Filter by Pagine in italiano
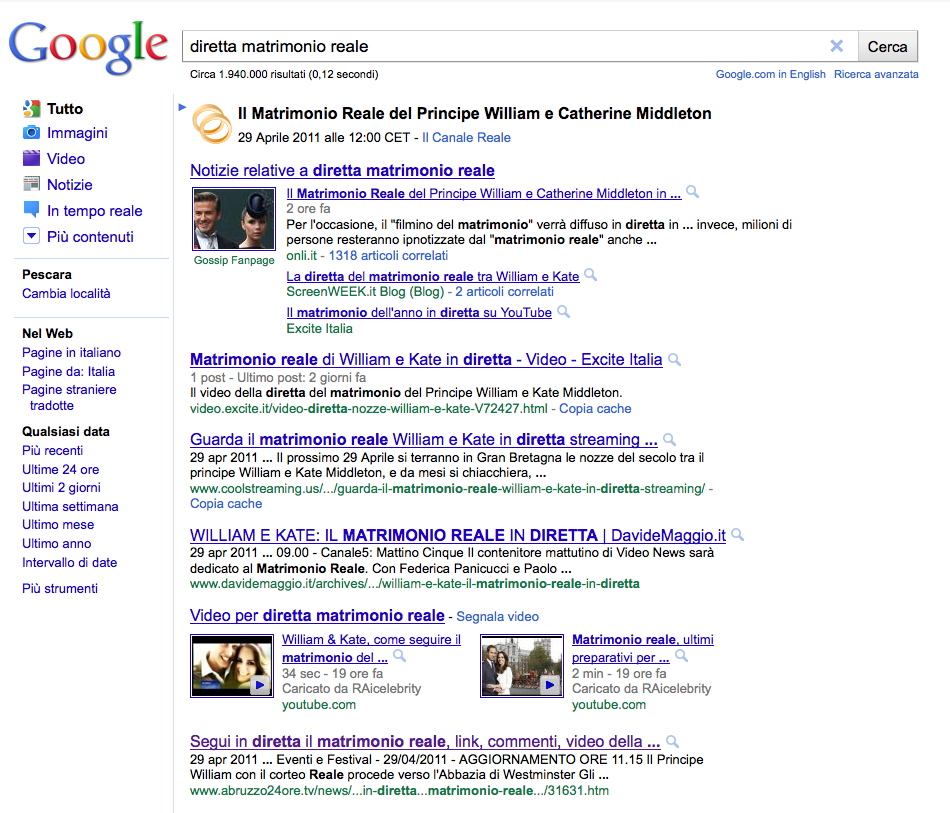 pos(71,353)
